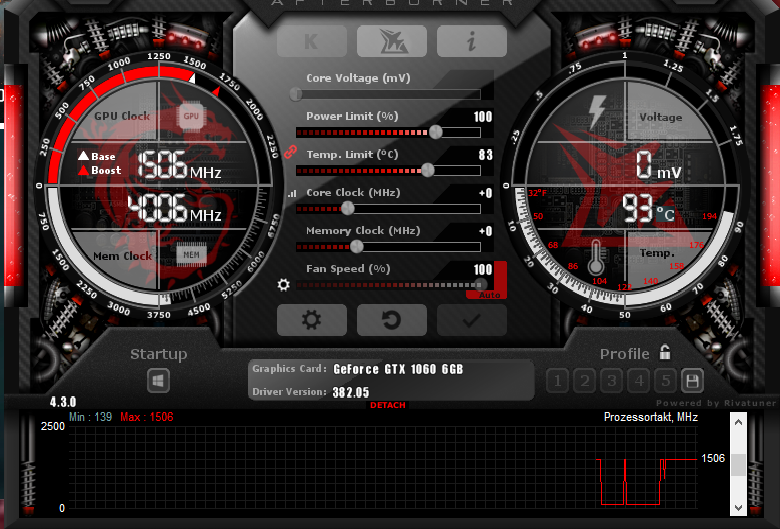Click the Min : 139 graph readout
The height and width of the screenshot is (529, 780).
91,417
